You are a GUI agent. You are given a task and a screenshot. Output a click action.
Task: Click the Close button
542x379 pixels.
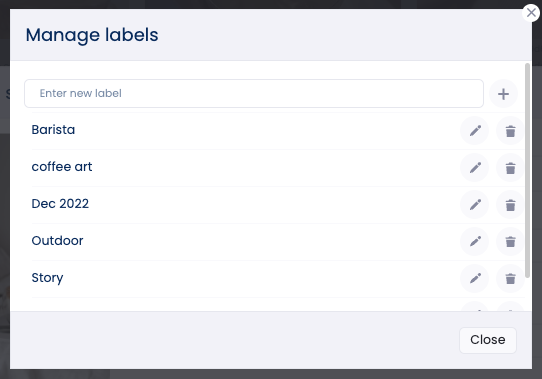tap(488, 340)
